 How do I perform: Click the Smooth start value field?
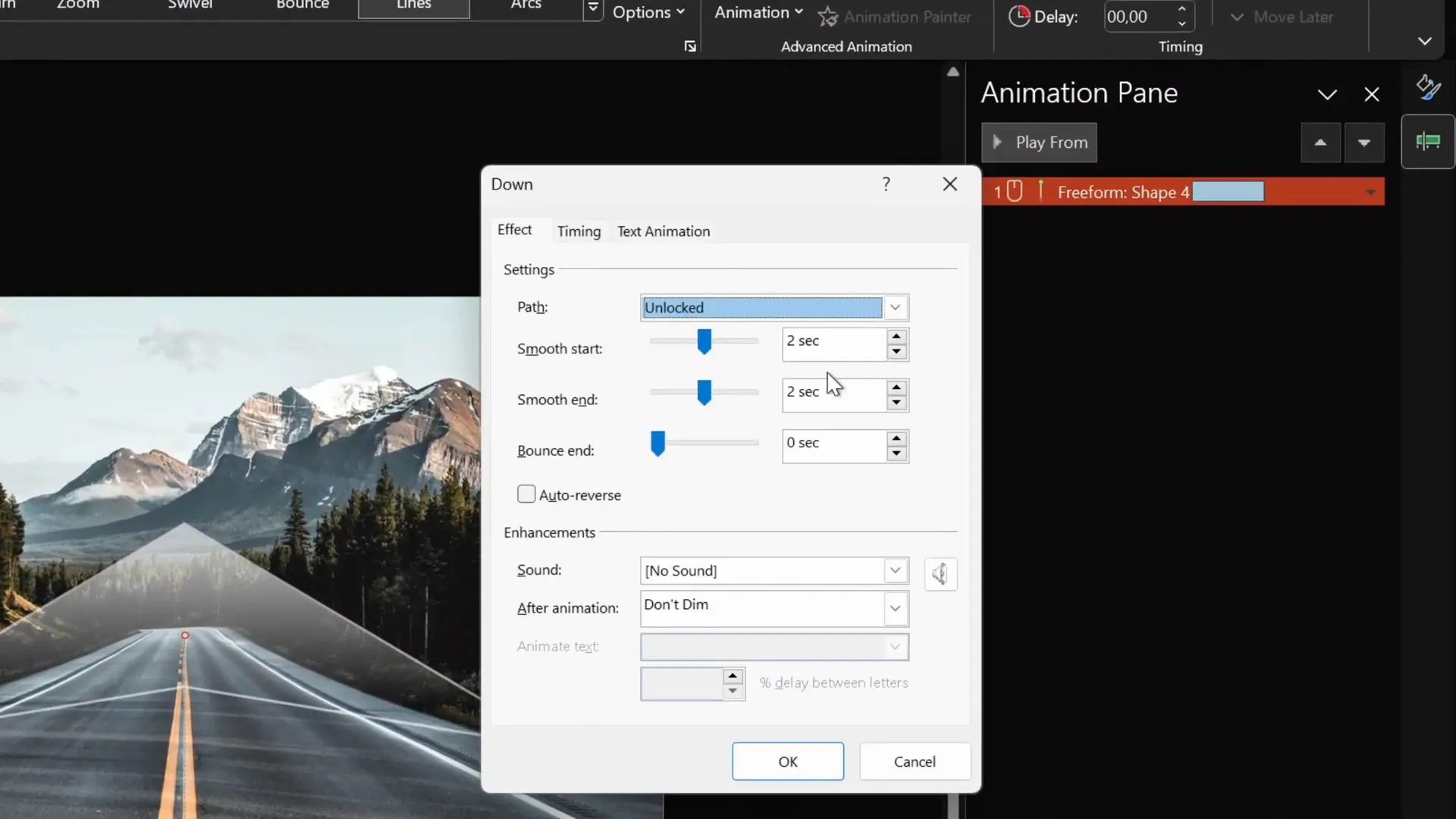click(x=834, y=344)
